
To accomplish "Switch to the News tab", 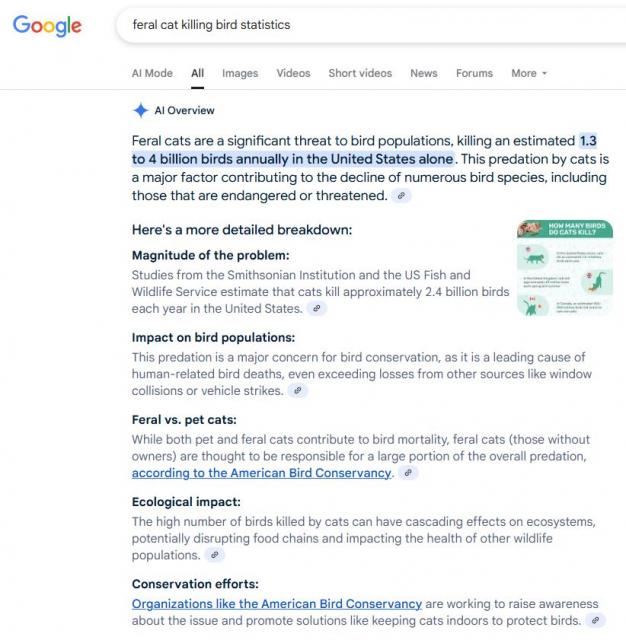I will click(424, 73).
